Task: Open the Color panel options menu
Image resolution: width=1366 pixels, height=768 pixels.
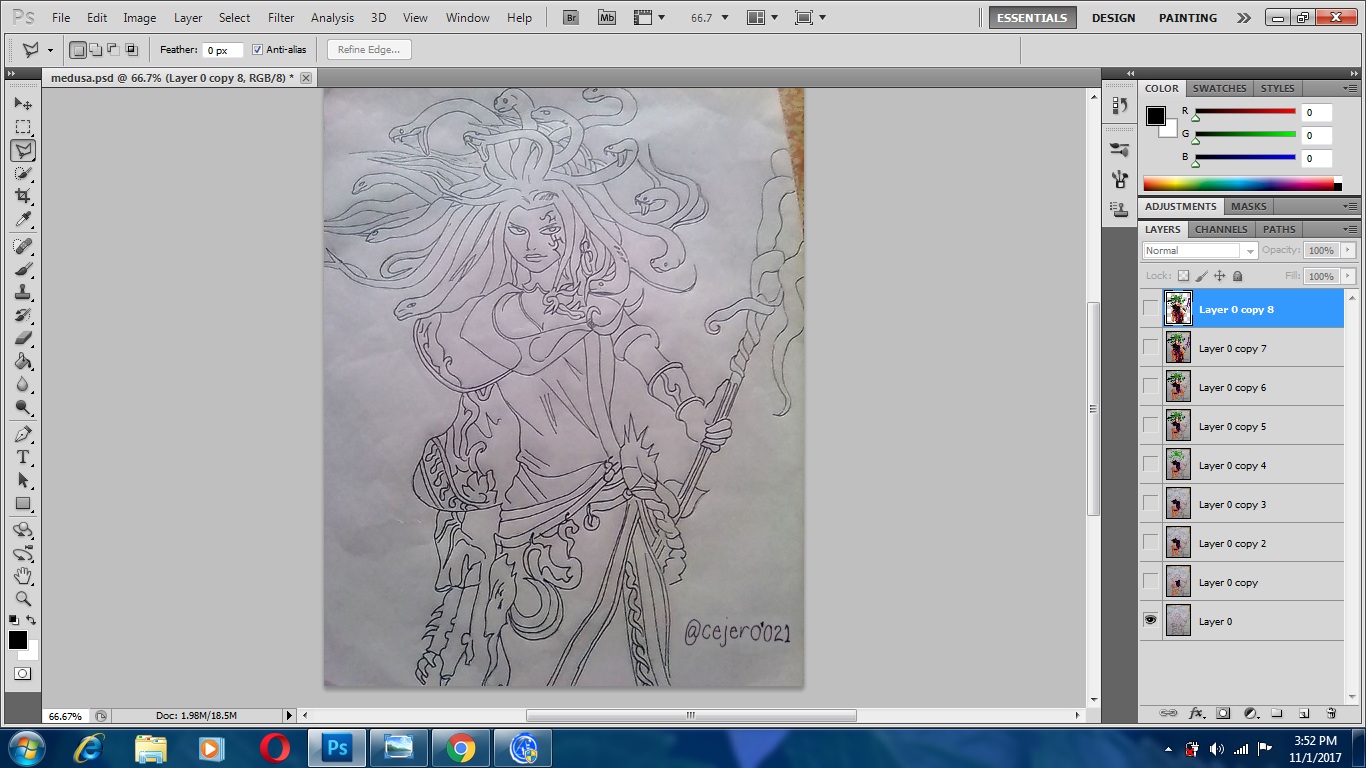Action: click(x=1350, y=88)
